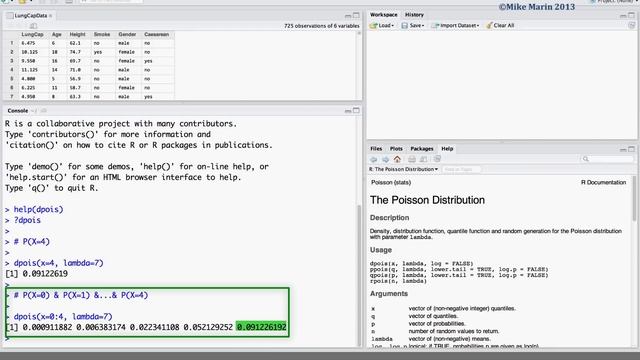The image size is (640, 360).
Task: Click the 'Usage' section heading
Action: point(381,250)
